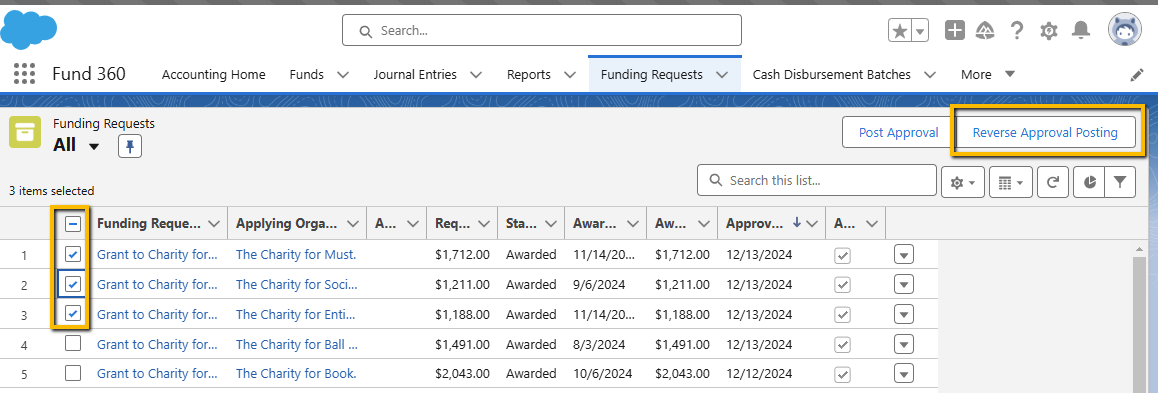Open the Display As table menu
Image resolution: width=1158 pixels, height=393 pixels.
(1010, 181)
